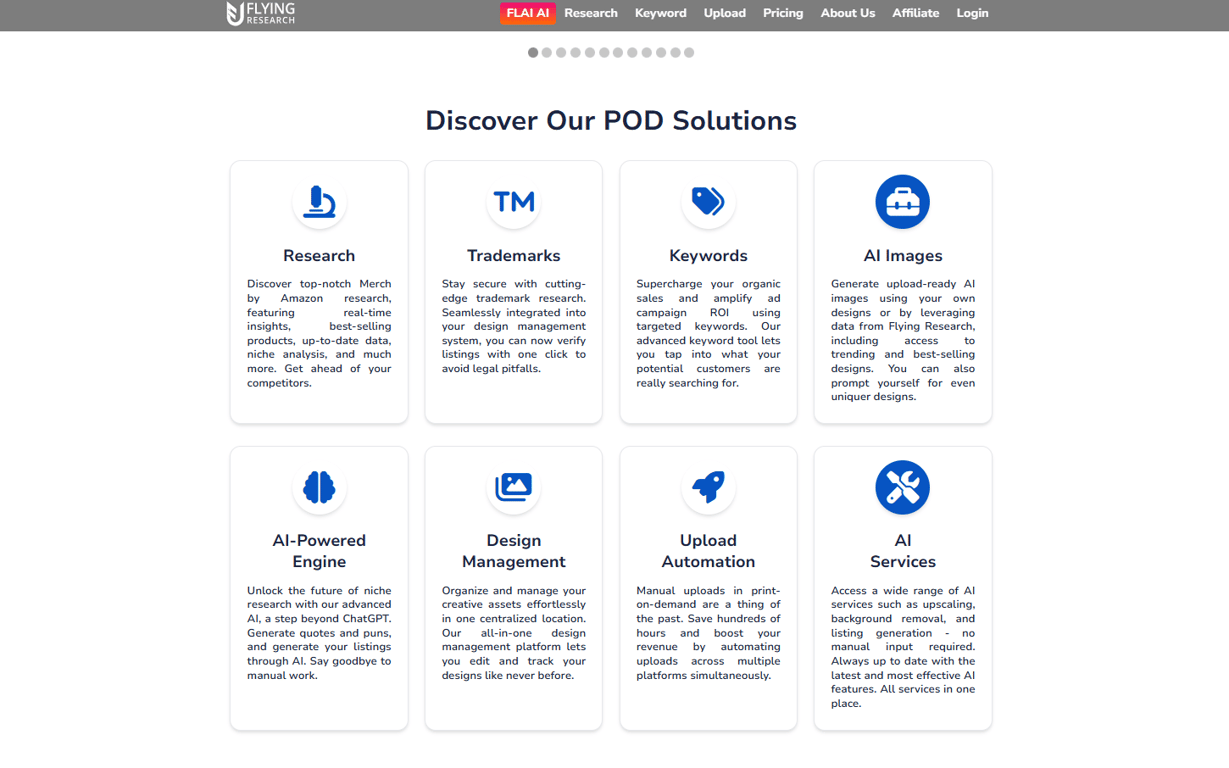The width and height of the screenshot is (1229, 768).
Task: Click the Upload Automation rocket icon
Action: click(708, 487)
